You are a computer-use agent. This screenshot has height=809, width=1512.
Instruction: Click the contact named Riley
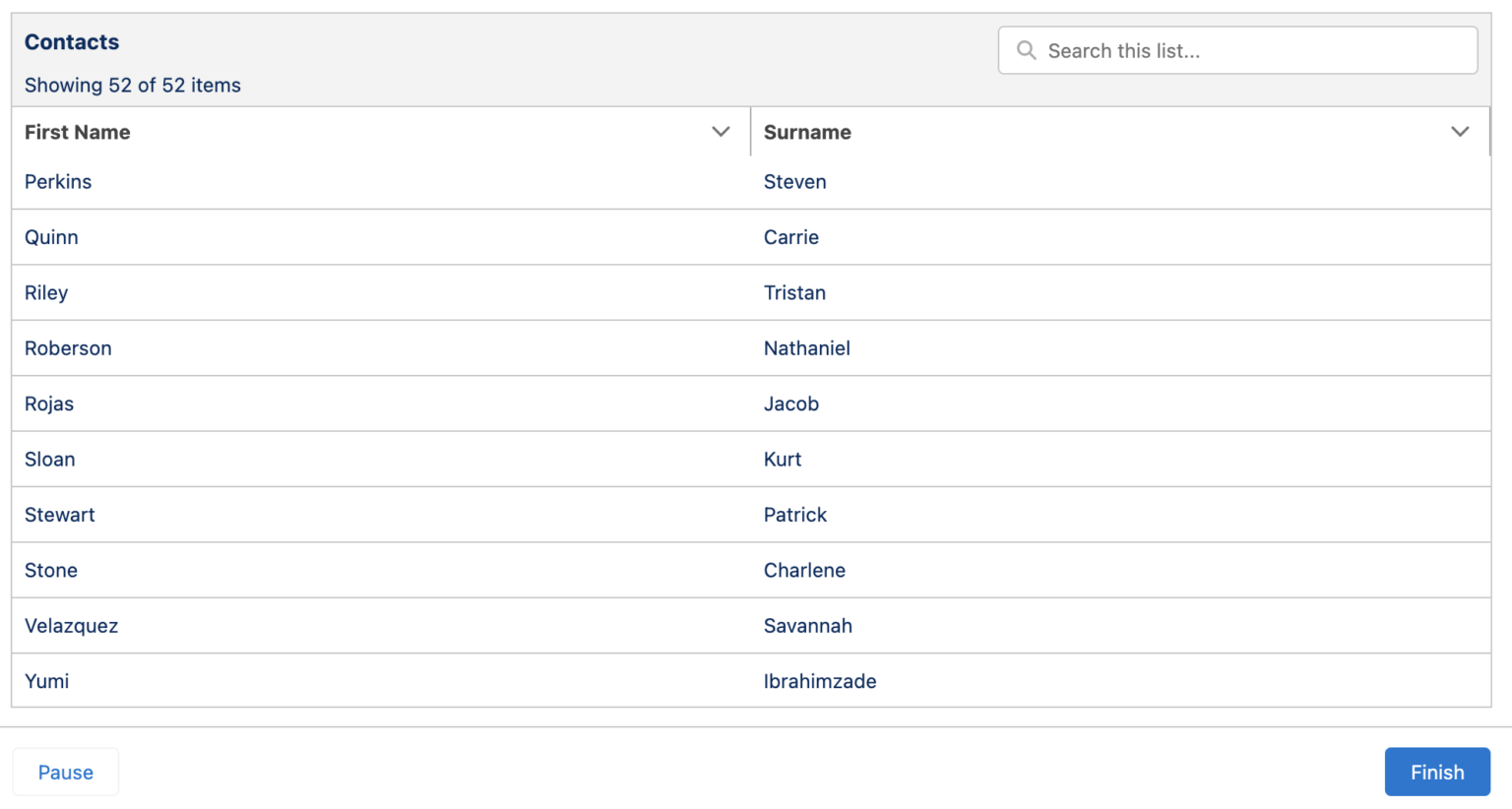[46, 292]
